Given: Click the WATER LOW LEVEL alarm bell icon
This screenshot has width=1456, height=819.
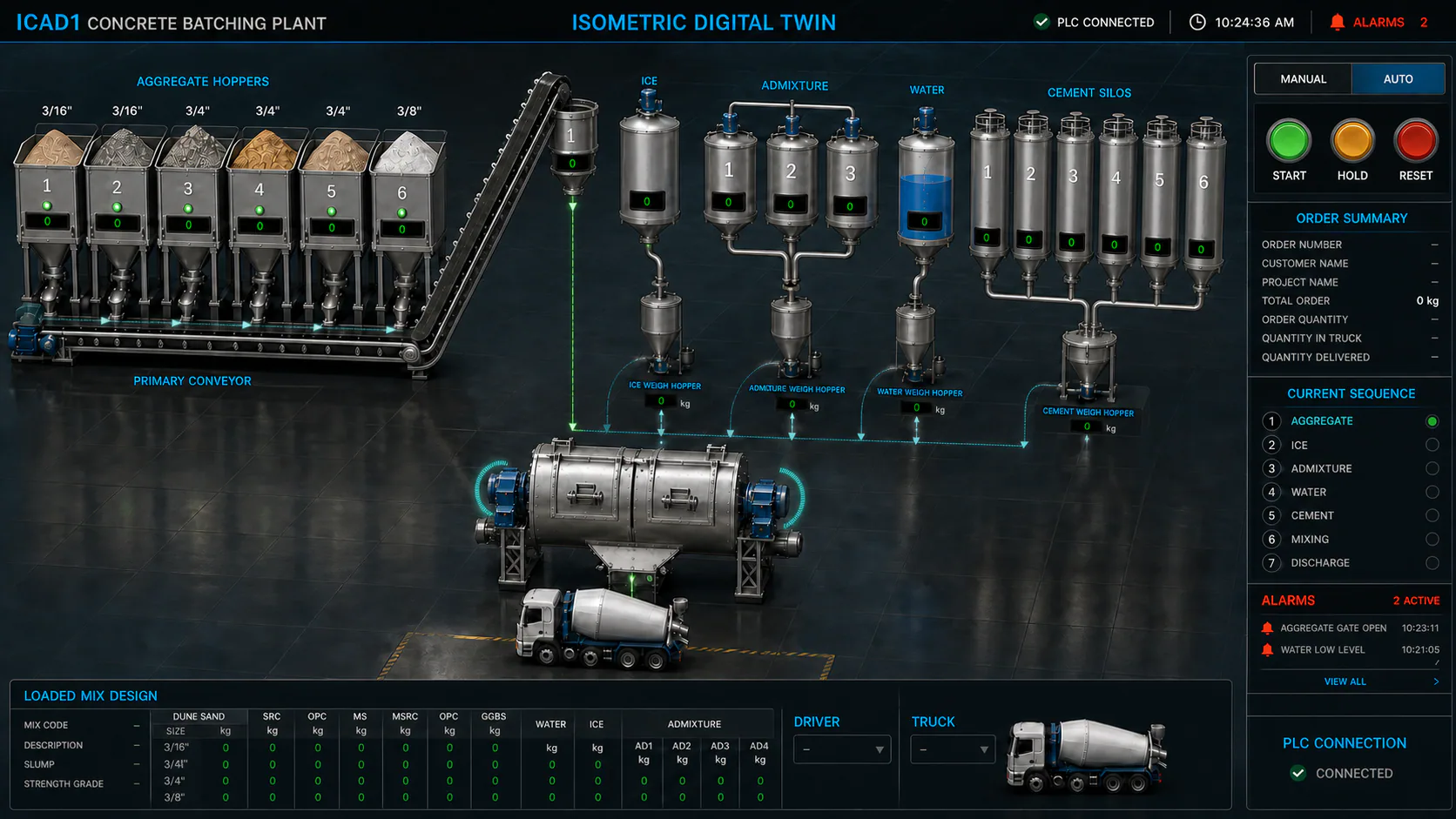Looking at the screenshot, I should (x=1267, y=650).
